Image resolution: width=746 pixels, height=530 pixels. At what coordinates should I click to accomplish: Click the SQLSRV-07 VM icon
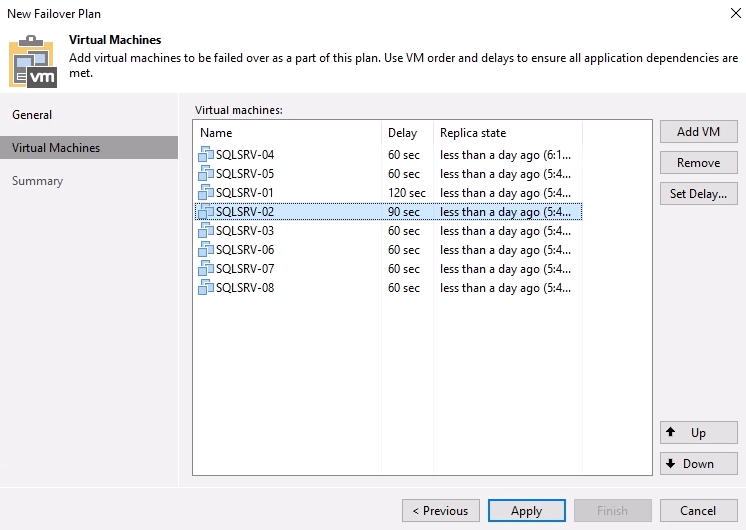206,269
